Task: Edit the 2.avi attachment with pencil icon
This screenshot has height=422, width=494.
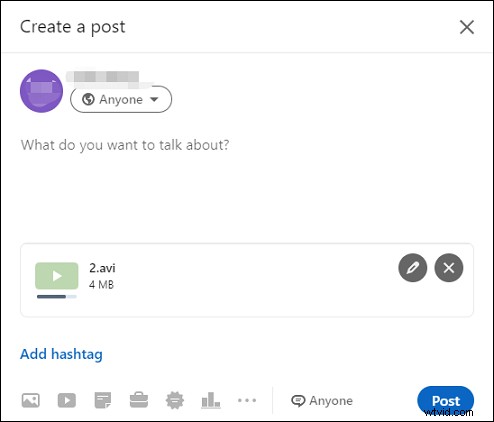Action: pyautogui.click(x=413, y=268)
